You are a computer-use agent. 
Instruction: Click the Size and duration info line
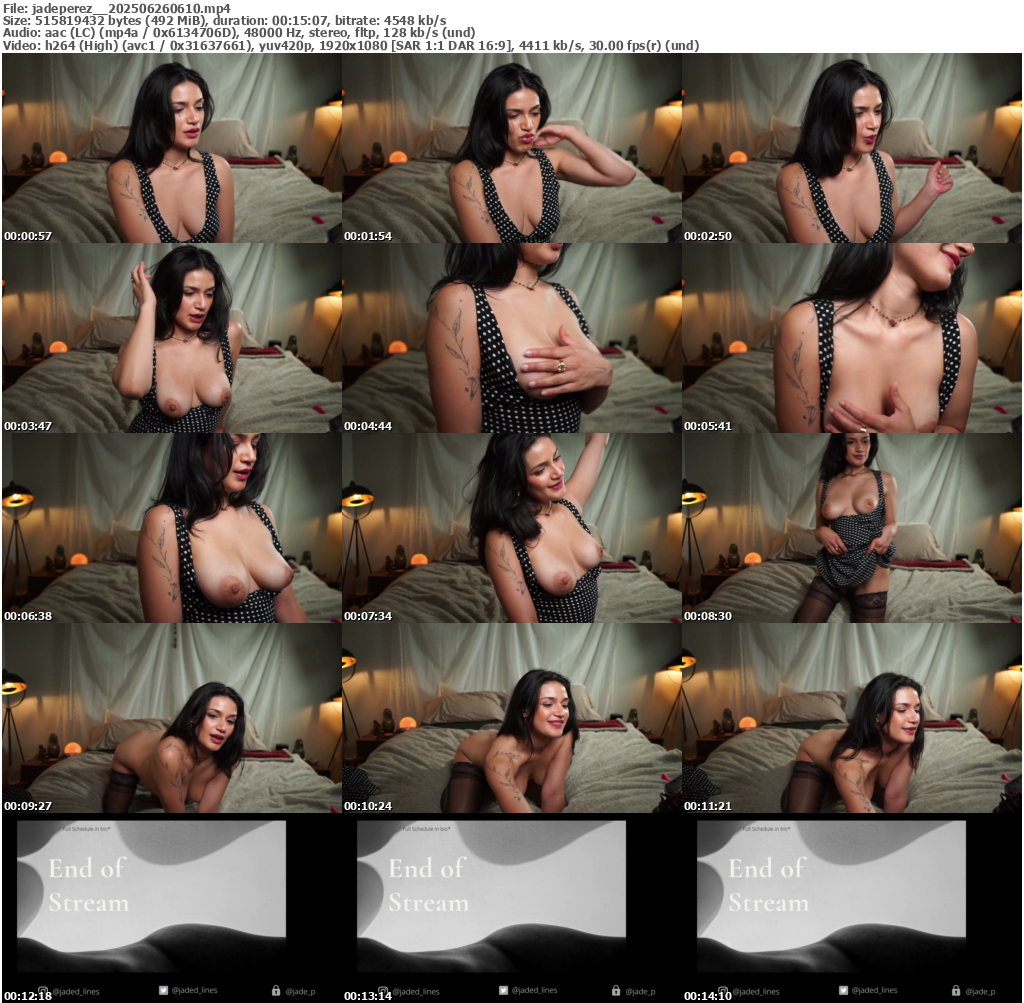[x=225, y=20]
